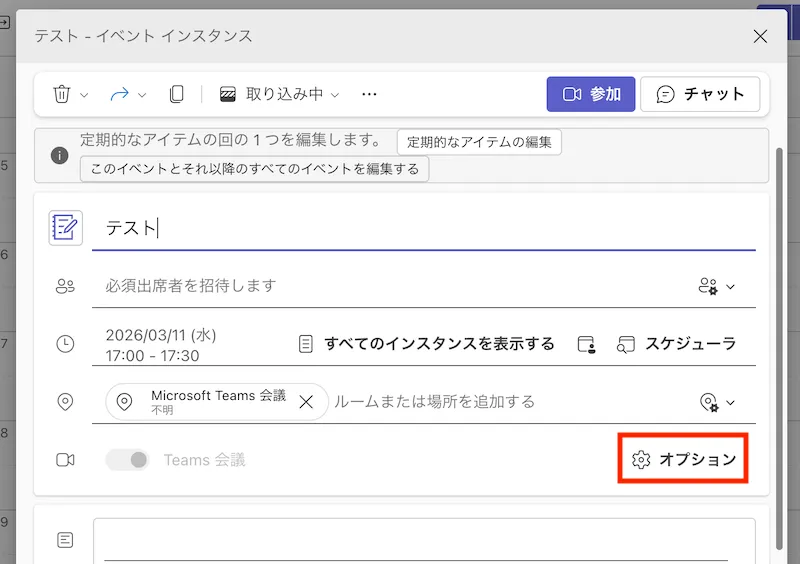The height and width of the screenshot is (564, 800).
Task: Click the notes icon beside the title
Action: pyautogui.click(x=66, y=228)
